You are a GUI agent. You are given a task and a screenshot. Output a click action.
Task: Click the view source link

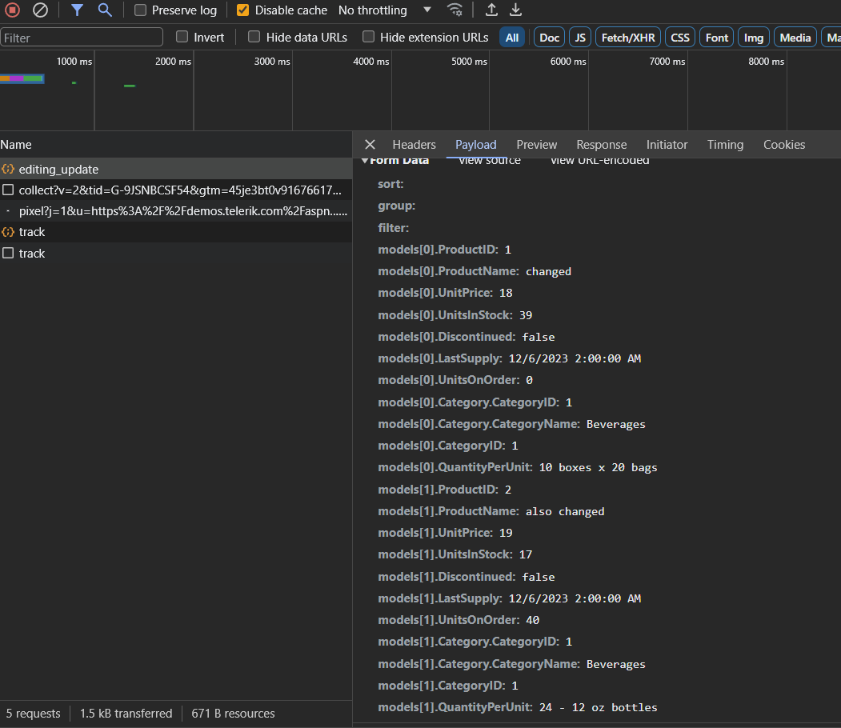pyautogui.click(x=489, y=160)
